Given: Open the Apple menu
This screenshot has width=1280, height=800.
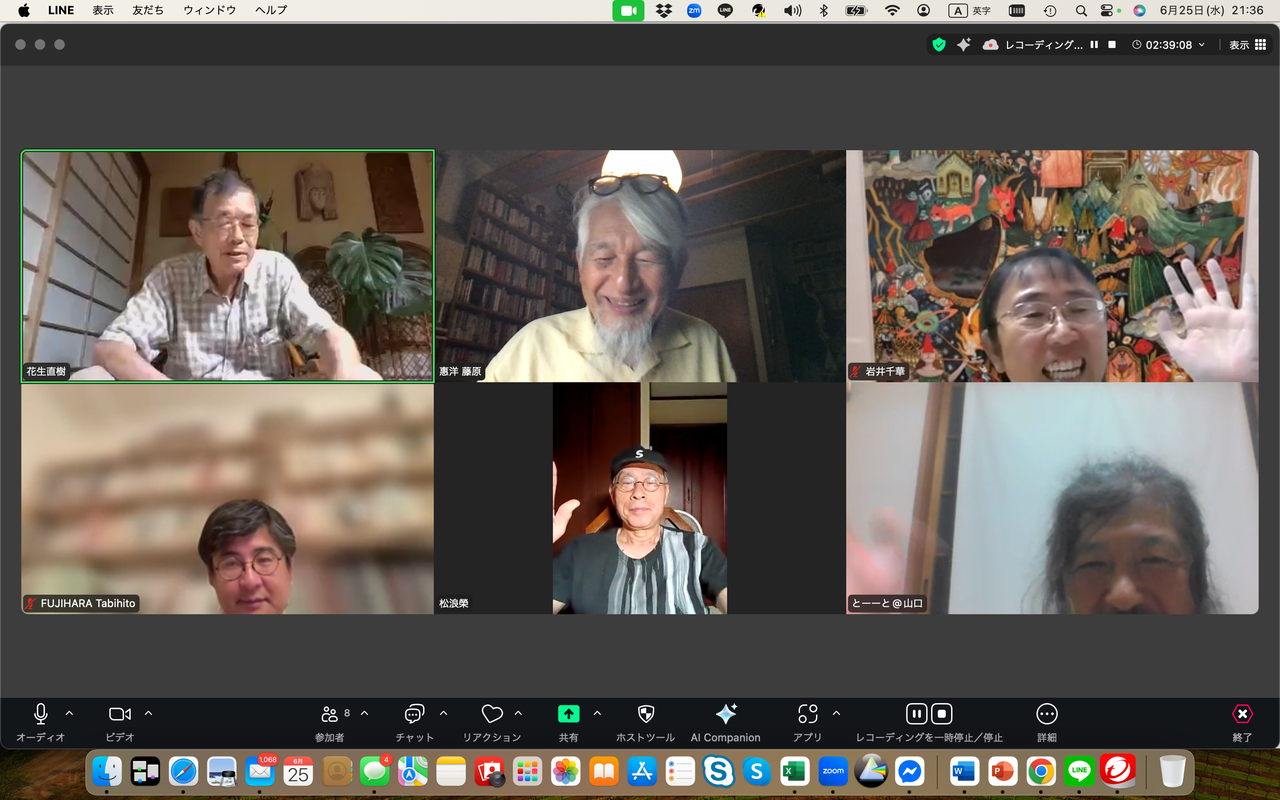Looking at the screenshot, I should (x=24, y=10).
